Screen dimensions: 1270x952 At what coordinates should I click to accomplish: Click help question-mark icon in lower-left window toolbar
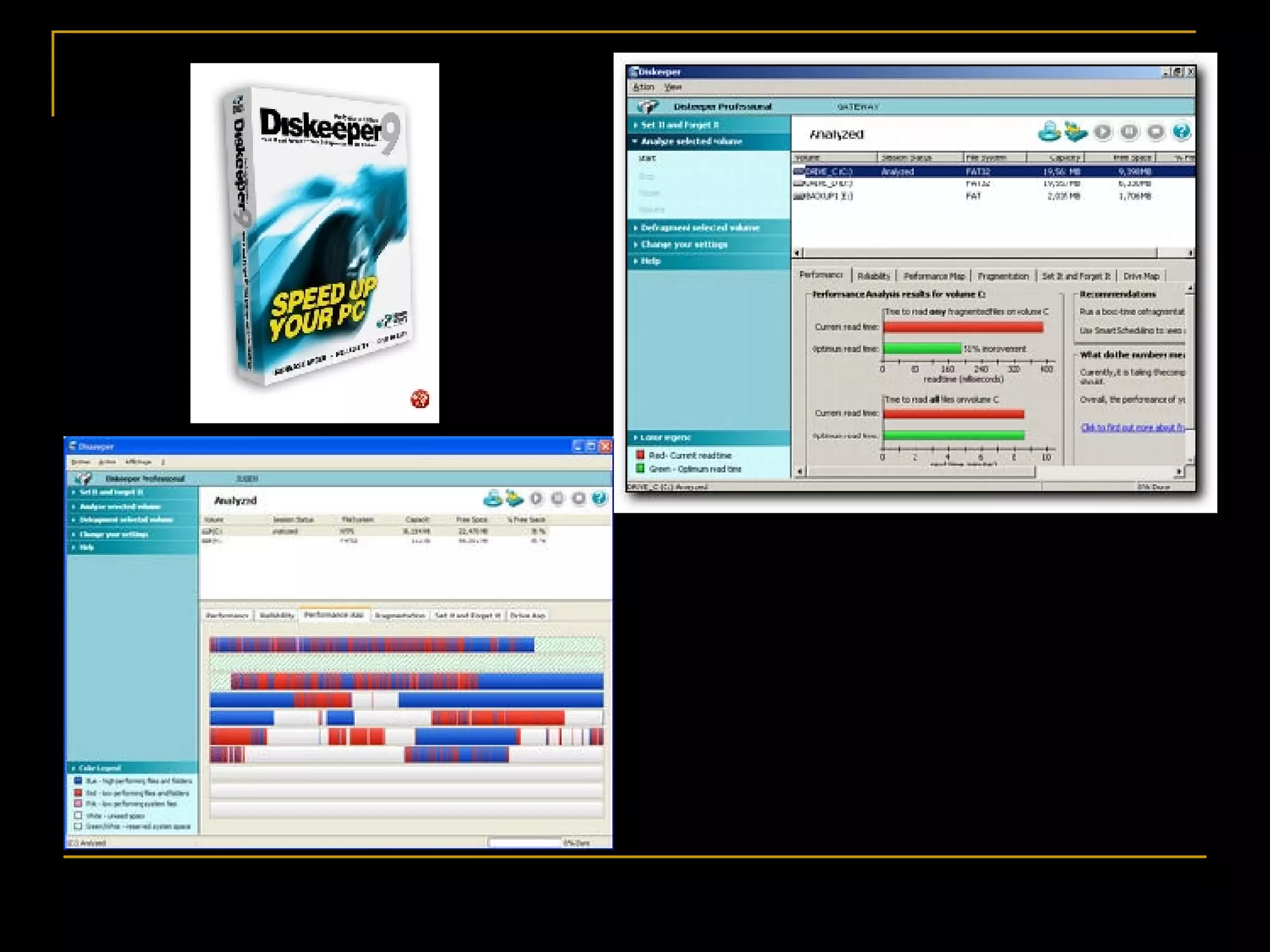[x=599, y=498]
